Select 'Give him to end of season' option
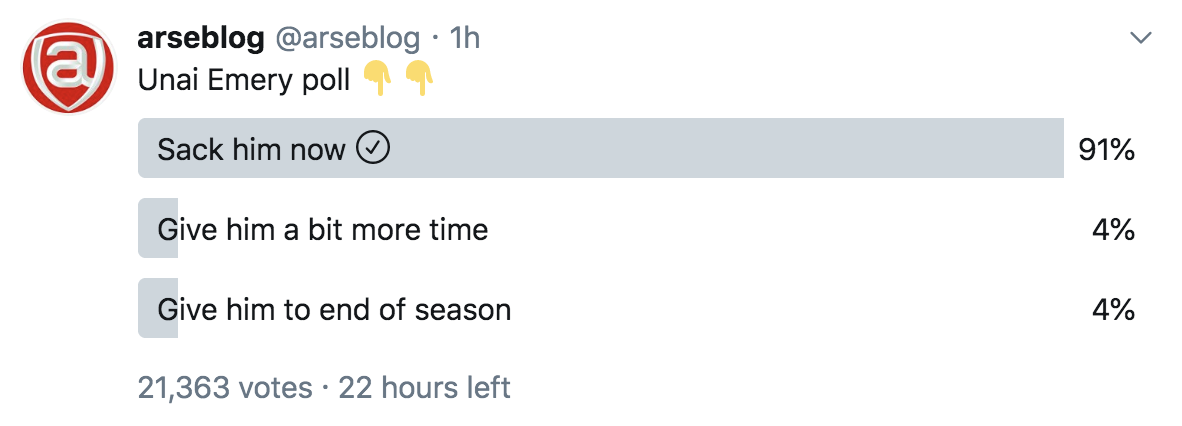 (334, 309)
